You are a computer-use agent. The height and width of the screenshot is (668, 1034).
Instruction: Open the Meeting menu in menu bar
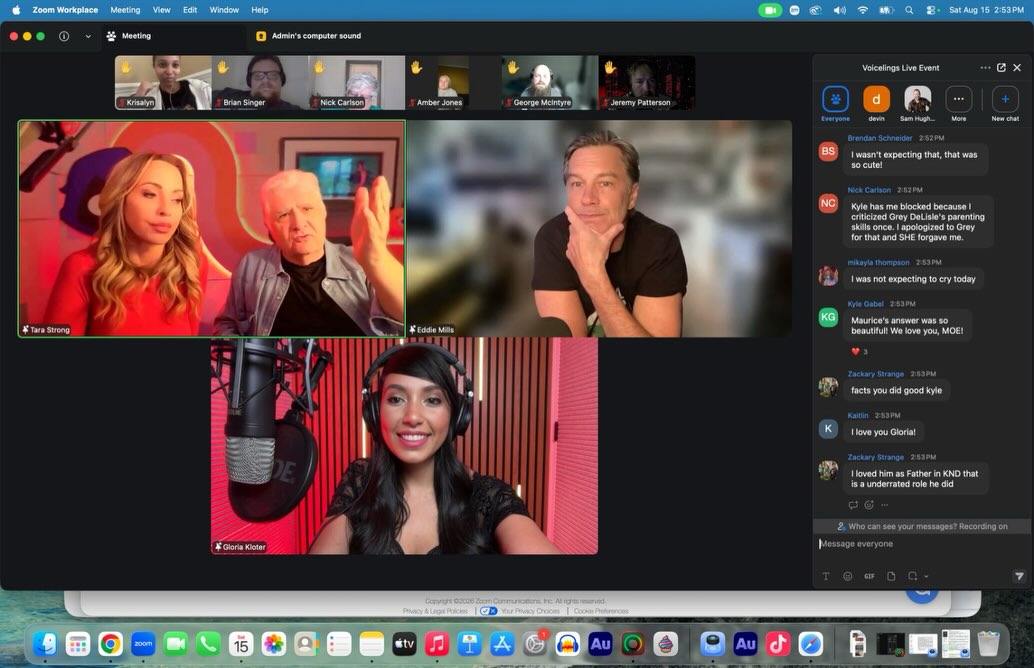pyautogui.click(x=125, y=10)
